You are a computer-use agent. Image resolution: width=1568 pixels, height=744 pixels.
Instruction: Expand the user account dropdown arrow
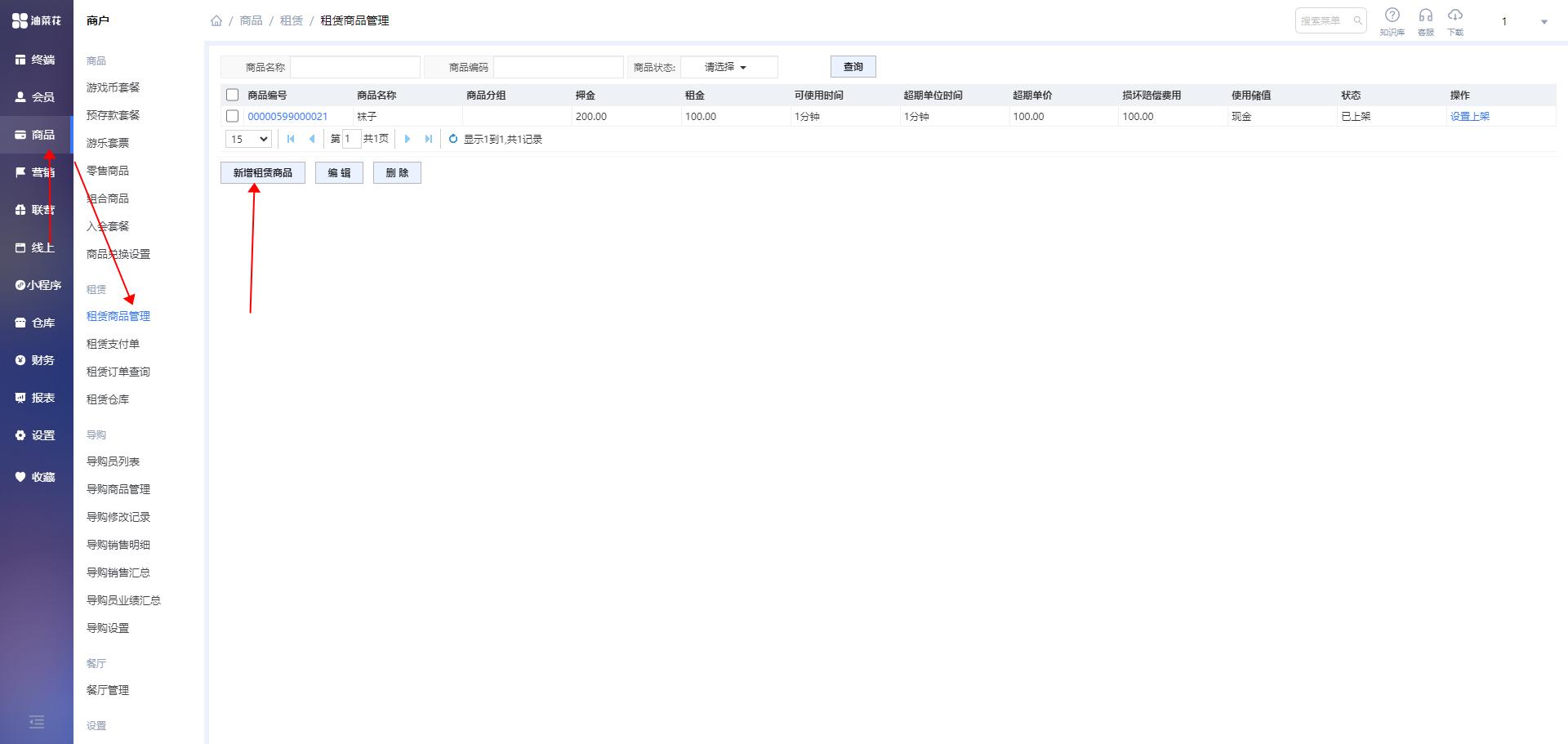point(1544,22)
